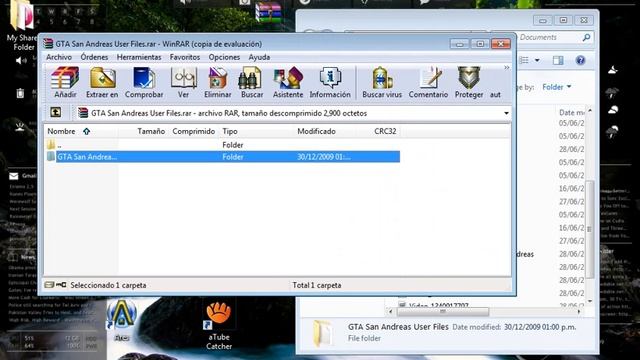Go up one level with arrow button
The width and height of the screenshot is (640, 360).
point(56,112)
